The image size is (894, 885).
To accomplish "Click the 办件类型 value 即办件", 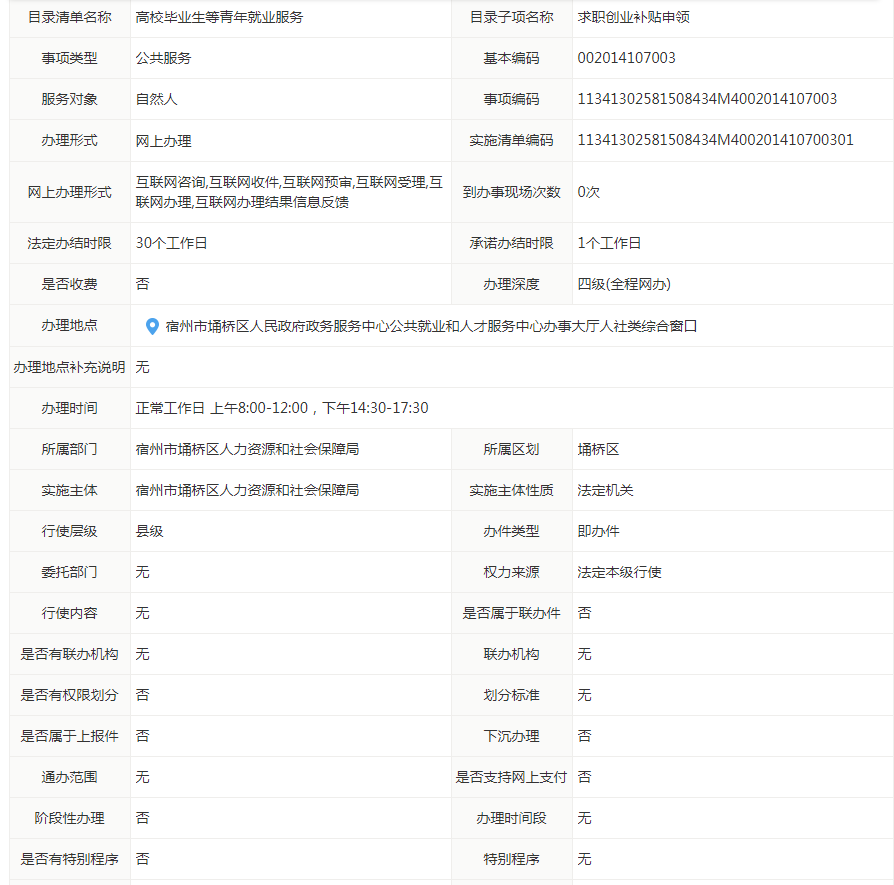I will 598,531.
